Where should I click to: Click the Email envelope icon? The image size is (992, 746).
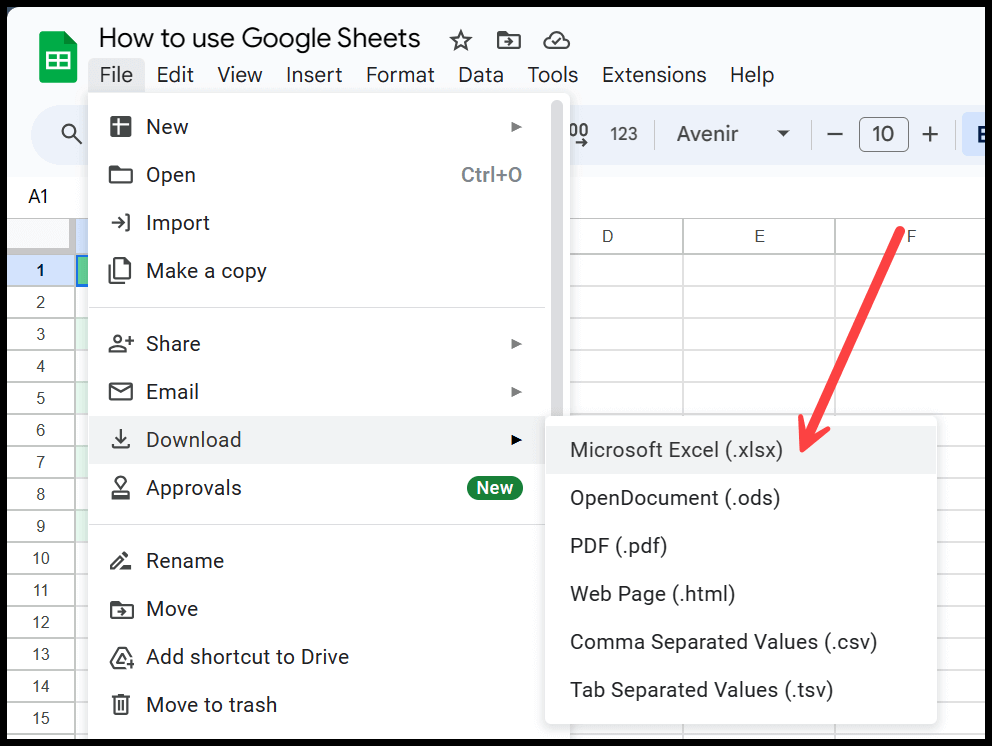[x=120, y=392]
